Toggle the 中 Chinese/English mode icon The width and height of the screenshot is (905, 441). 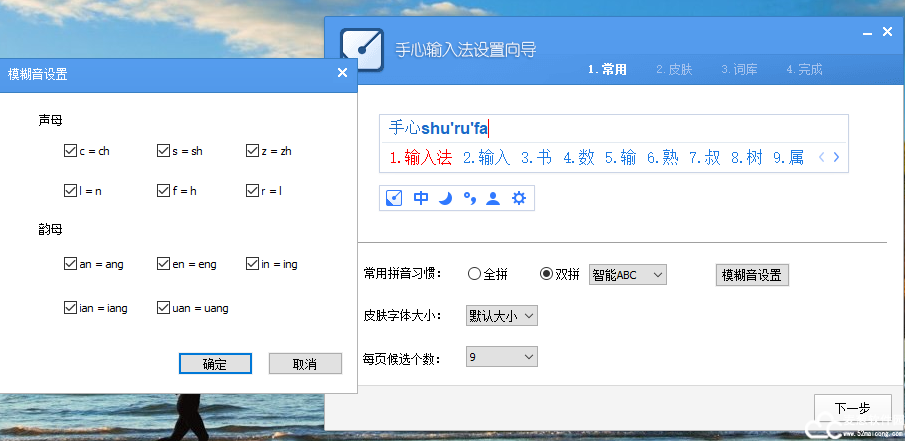tap(421, 199)
